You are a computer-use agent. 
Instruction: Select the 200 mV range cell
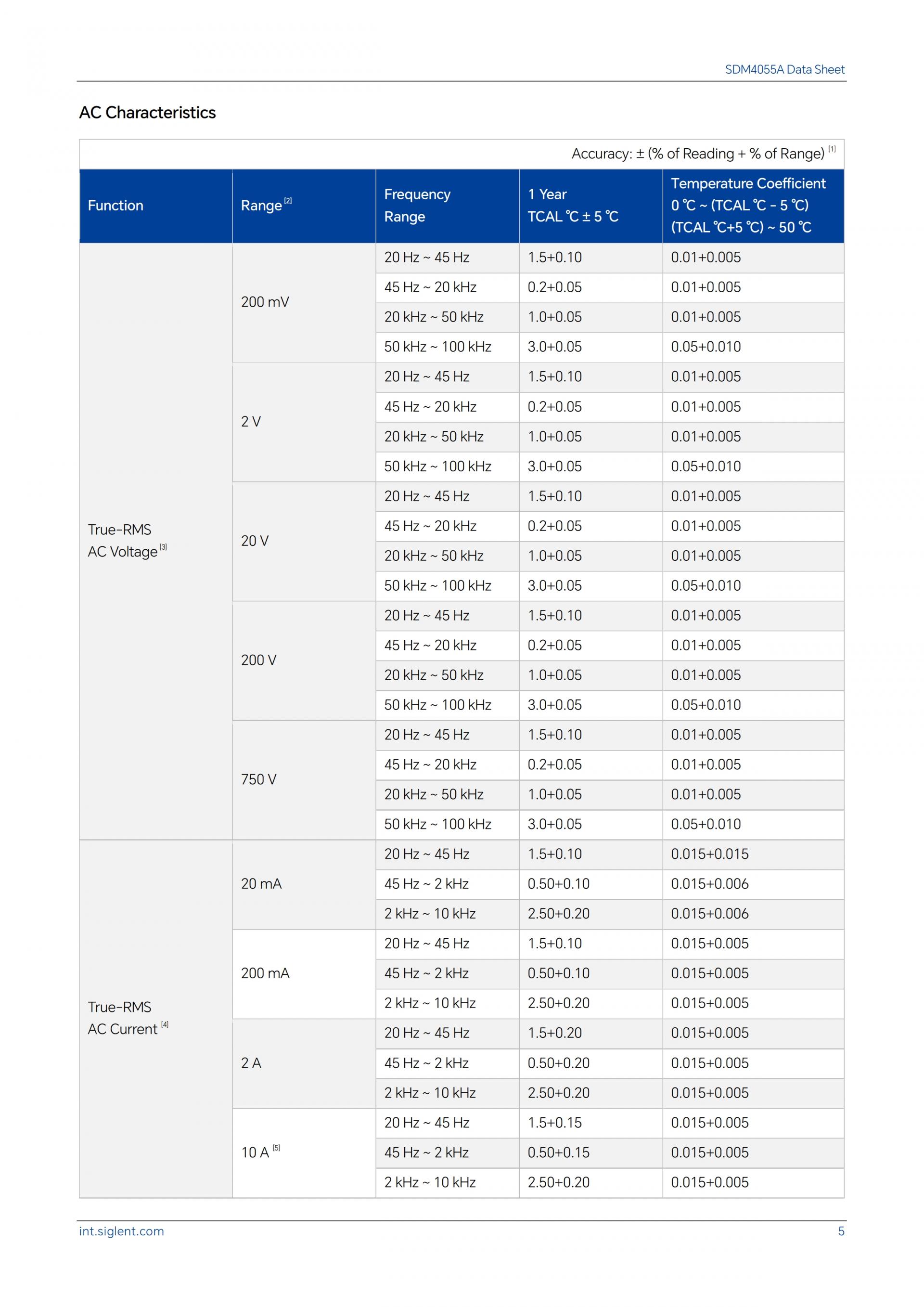(265, 302)
